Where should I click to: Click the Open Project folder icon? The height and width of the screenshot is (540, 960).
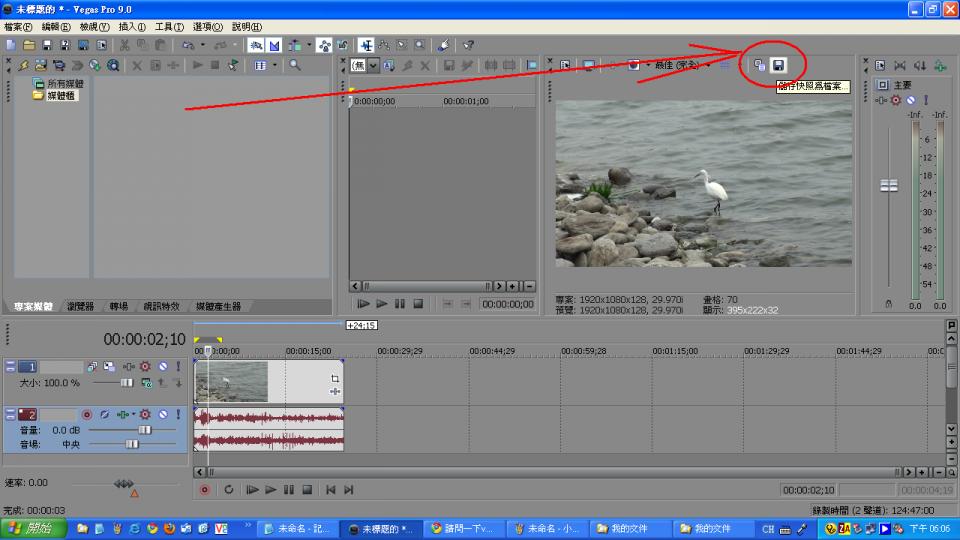click(29, 45)
